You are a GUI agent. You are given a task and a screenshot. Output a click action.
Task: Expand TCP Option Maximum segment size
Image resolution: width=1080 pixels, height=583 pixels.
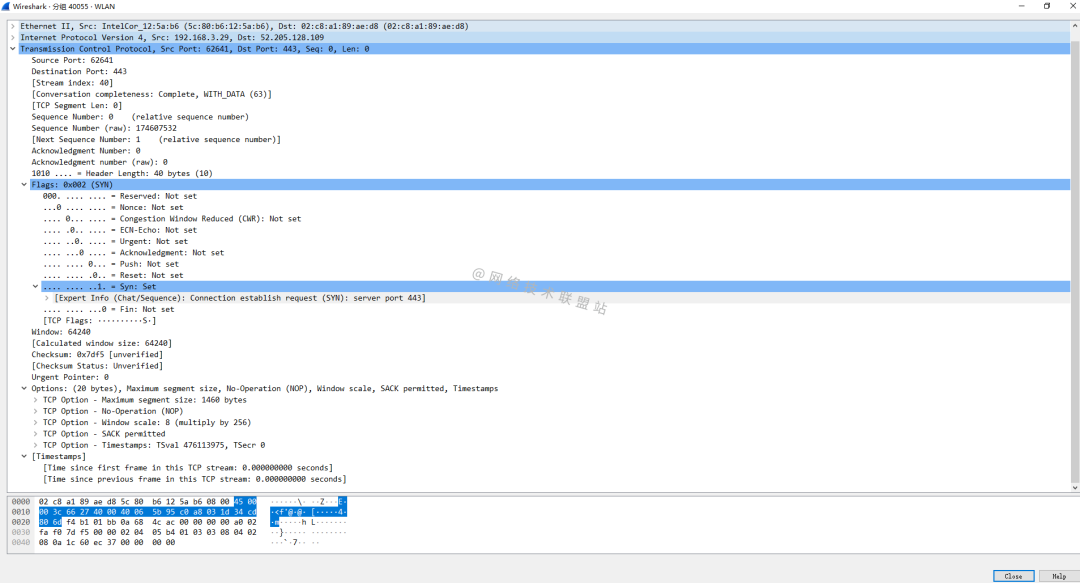36,400
